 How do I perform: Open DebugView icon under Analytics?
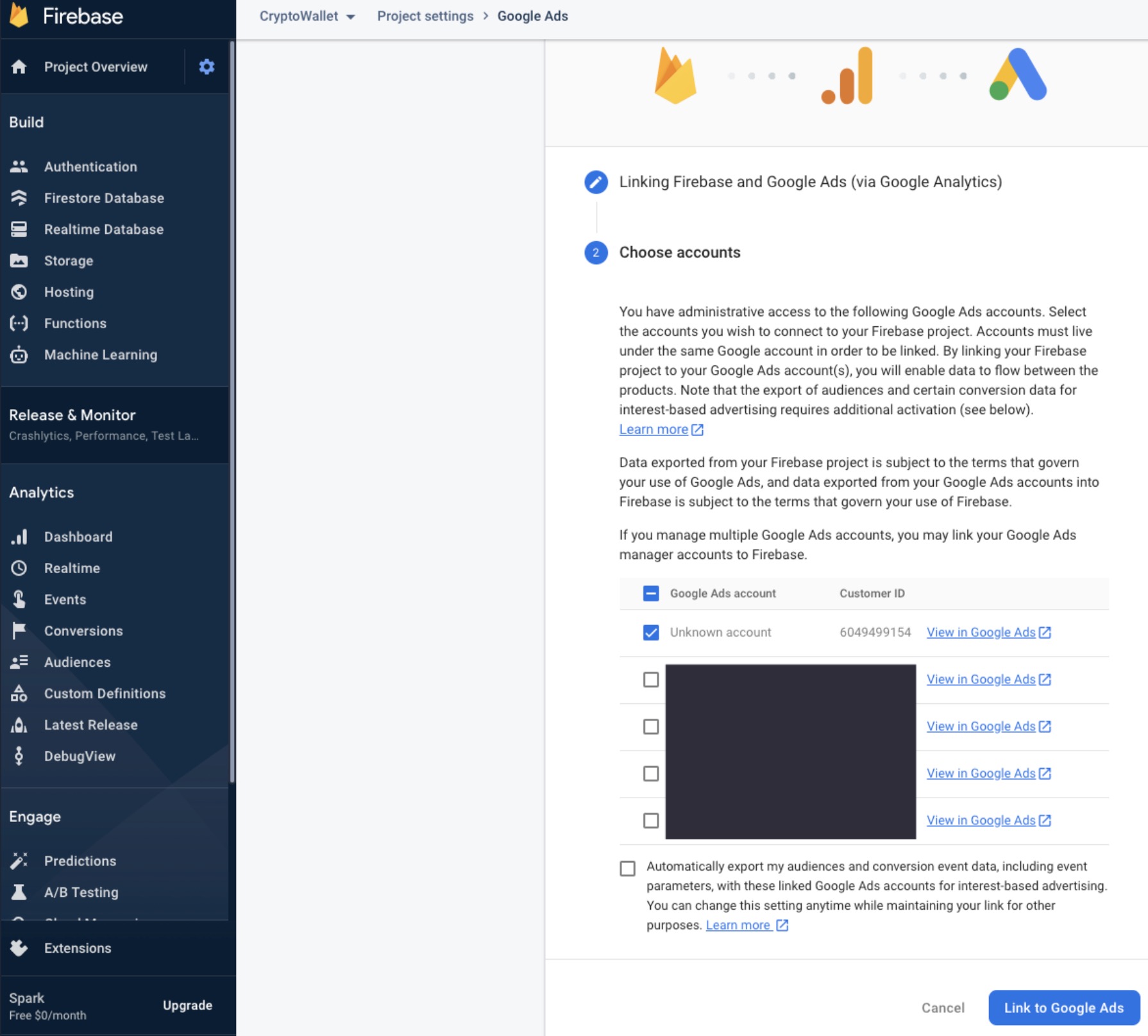click(x=19, y=756)
